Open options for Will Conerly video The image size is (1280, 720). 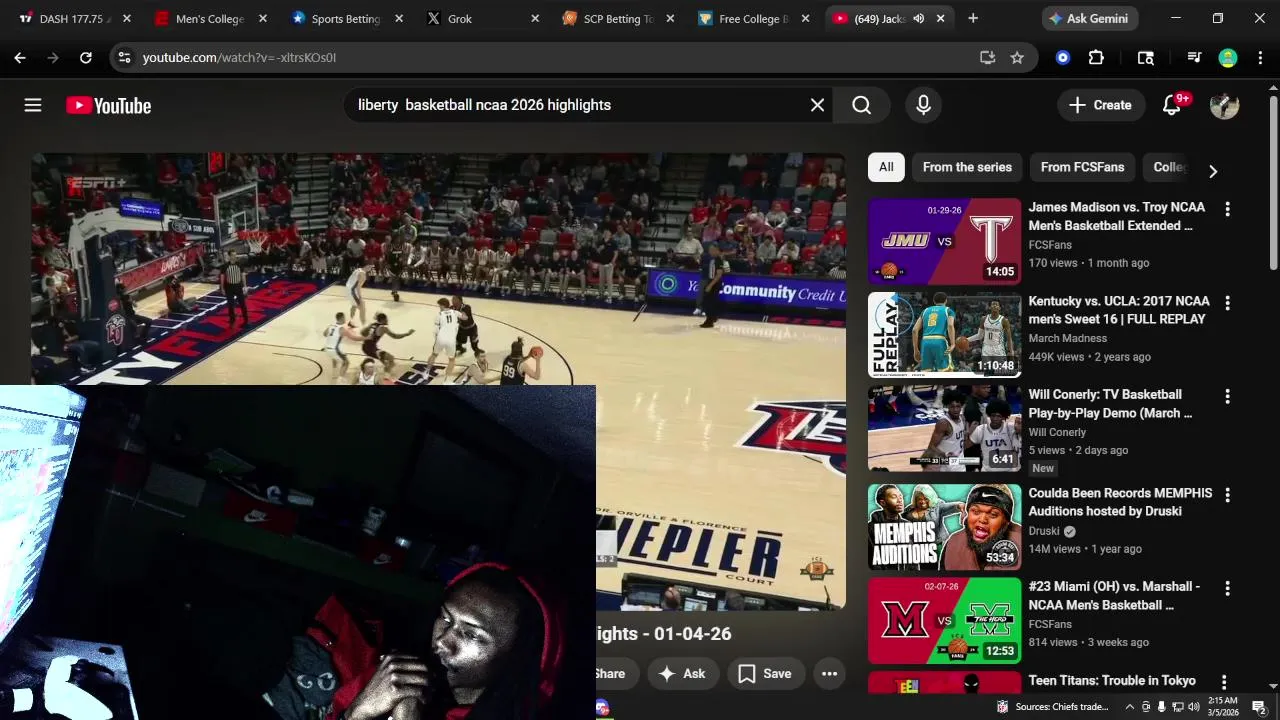pyautogui.click(x=1227, y=397)
